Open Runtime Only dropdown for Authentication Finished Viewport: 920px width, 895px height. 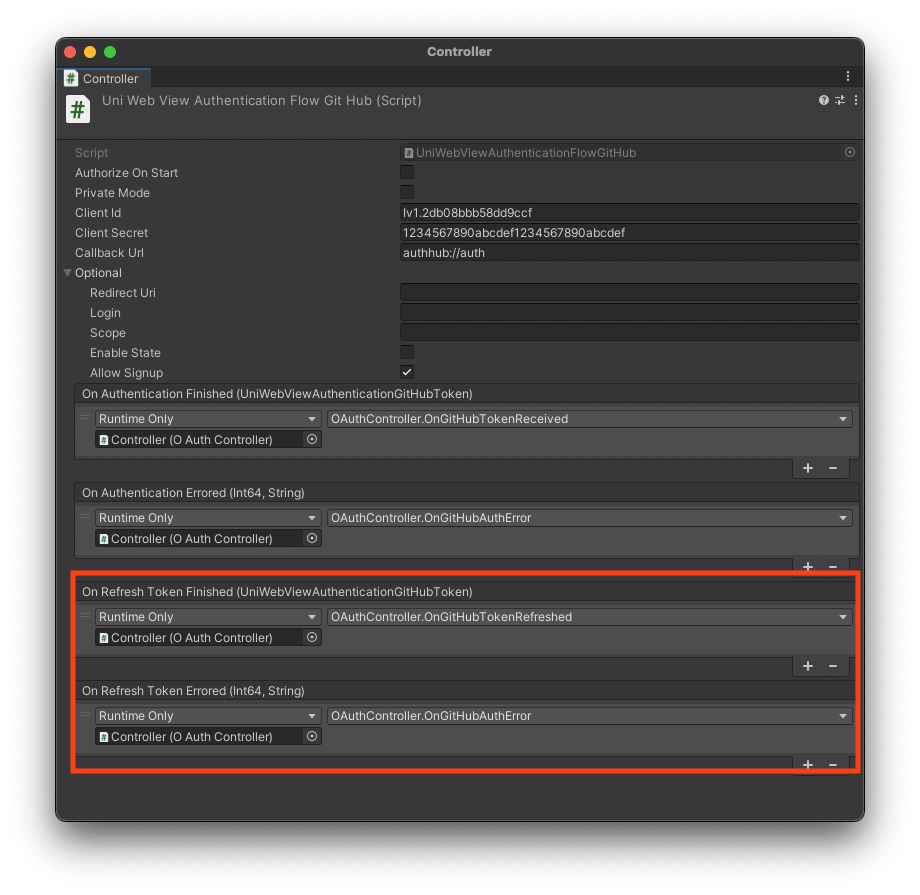(208, 419)
